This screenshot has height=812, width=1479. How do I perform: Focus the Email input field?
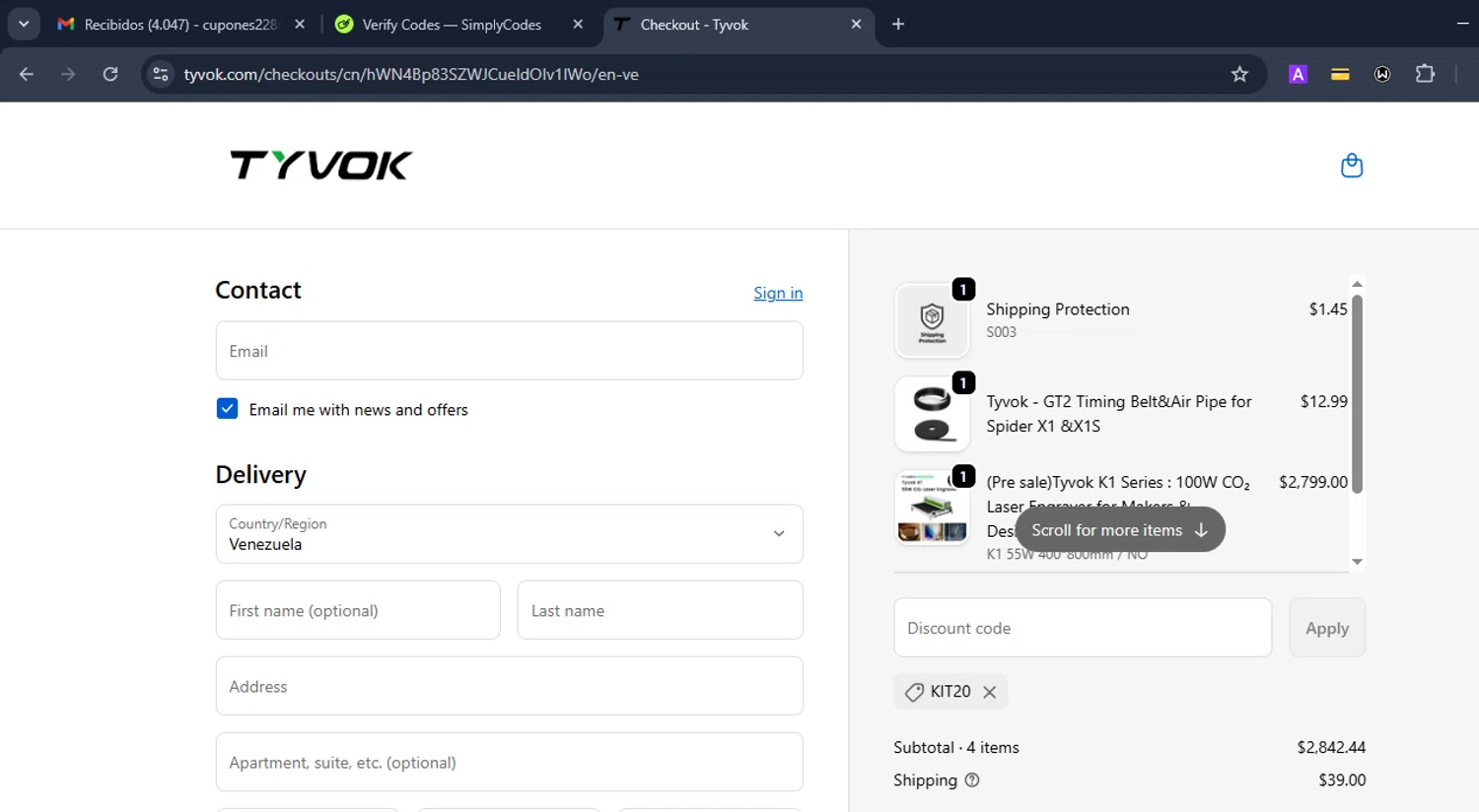[x=509, y=351]
